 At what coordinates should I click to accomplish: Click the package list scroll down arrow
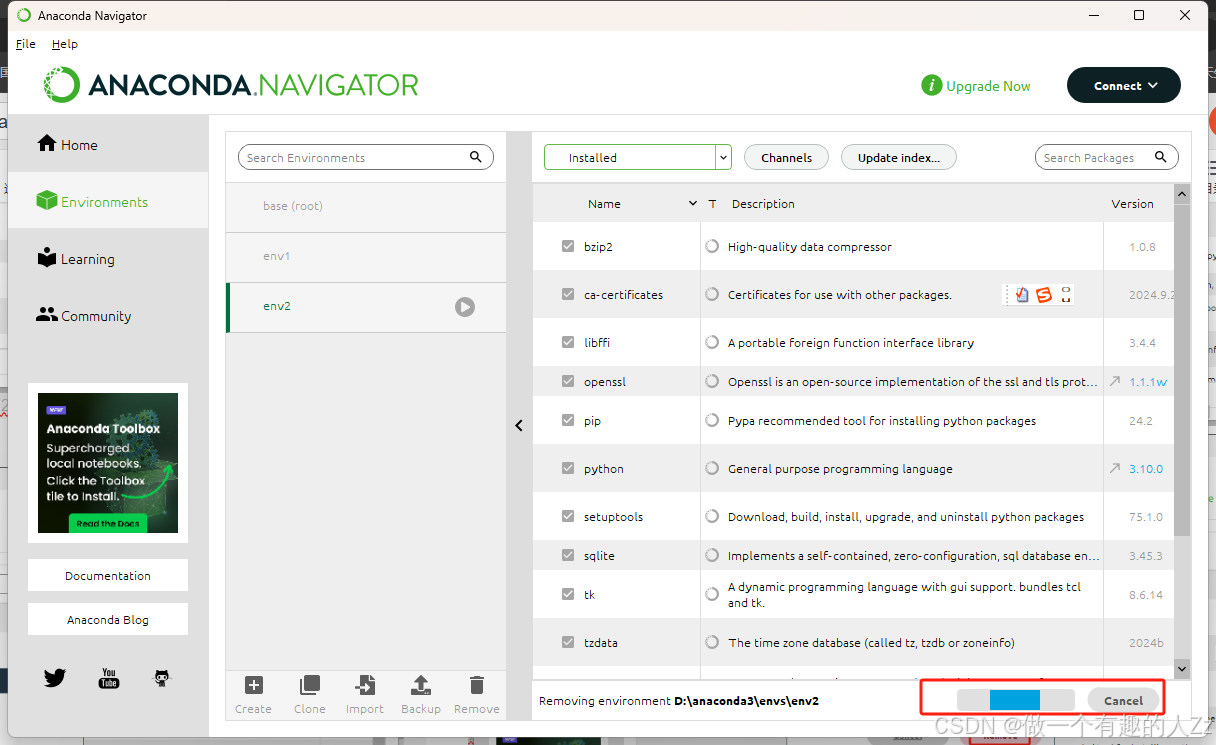click(1182, 668)
